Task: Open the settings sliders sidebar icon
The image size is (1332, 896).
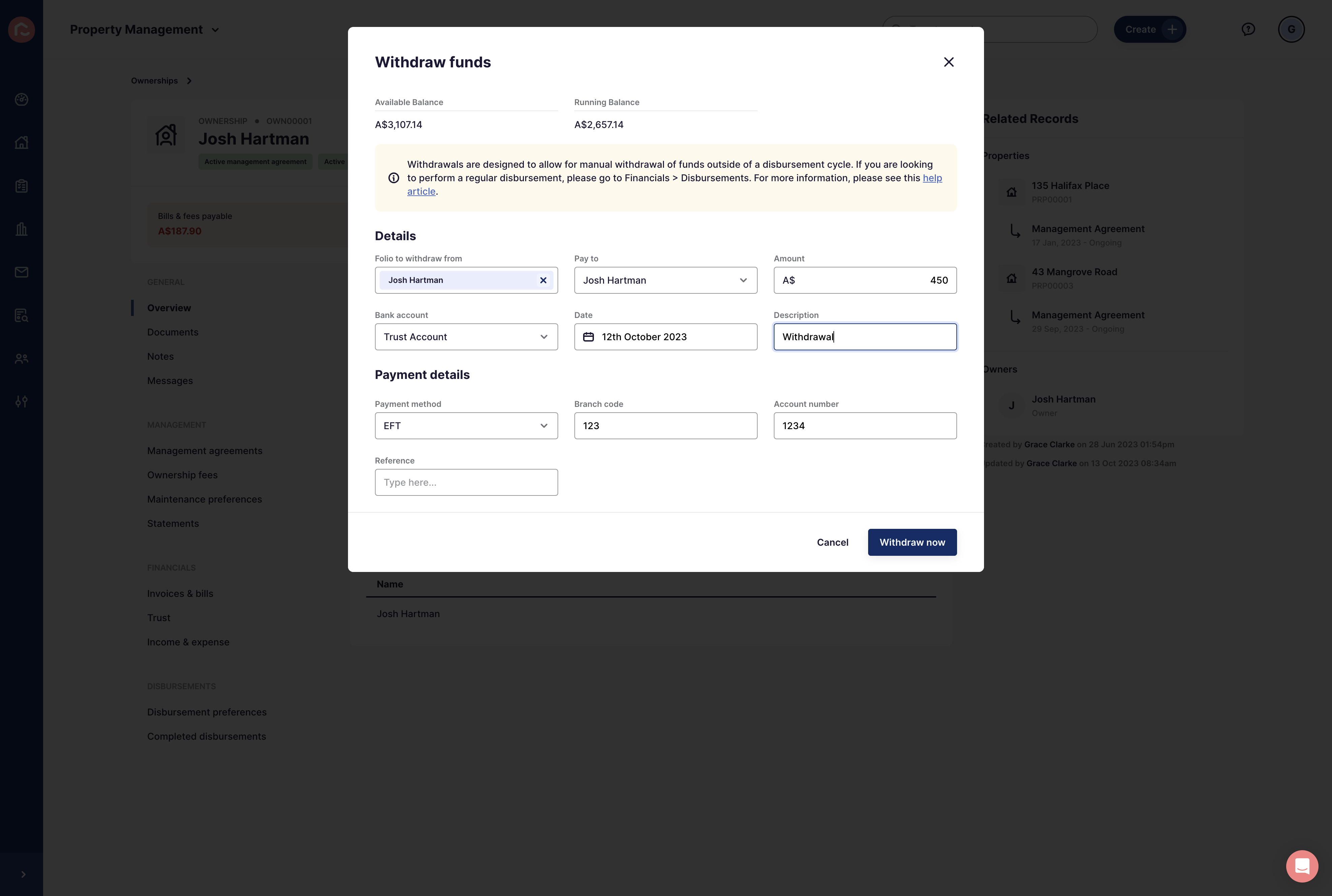Action: (x=22, y=402)
